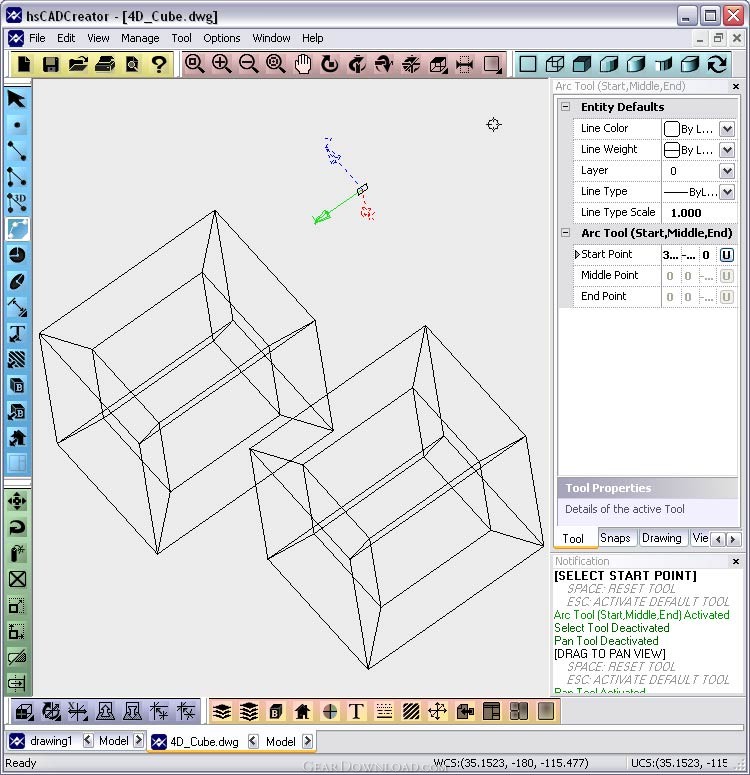Switch to the drawing1 document tab
Image resolution: width=750 pixels, height=775 pixels.
click(50, 741)
